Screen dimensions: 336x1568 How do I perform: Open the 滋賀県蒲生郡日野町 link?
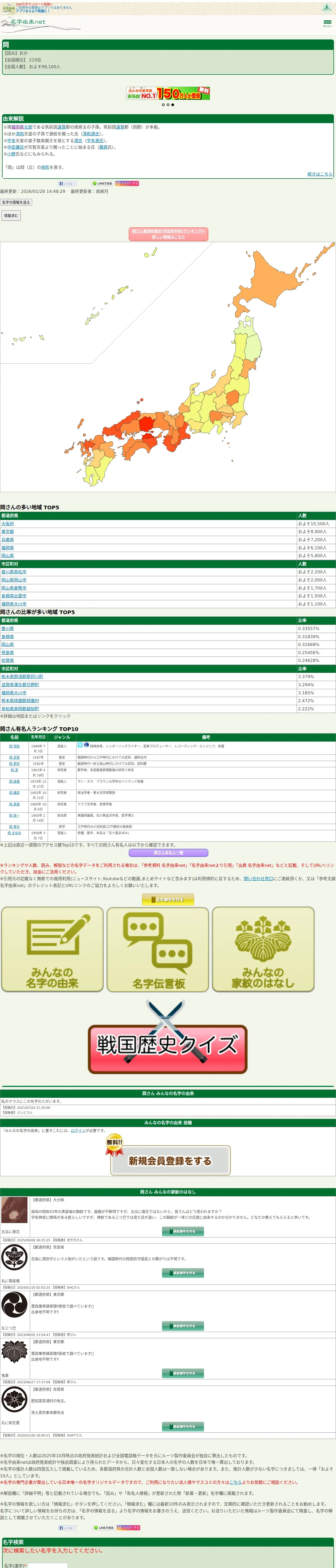click(20, 685)
